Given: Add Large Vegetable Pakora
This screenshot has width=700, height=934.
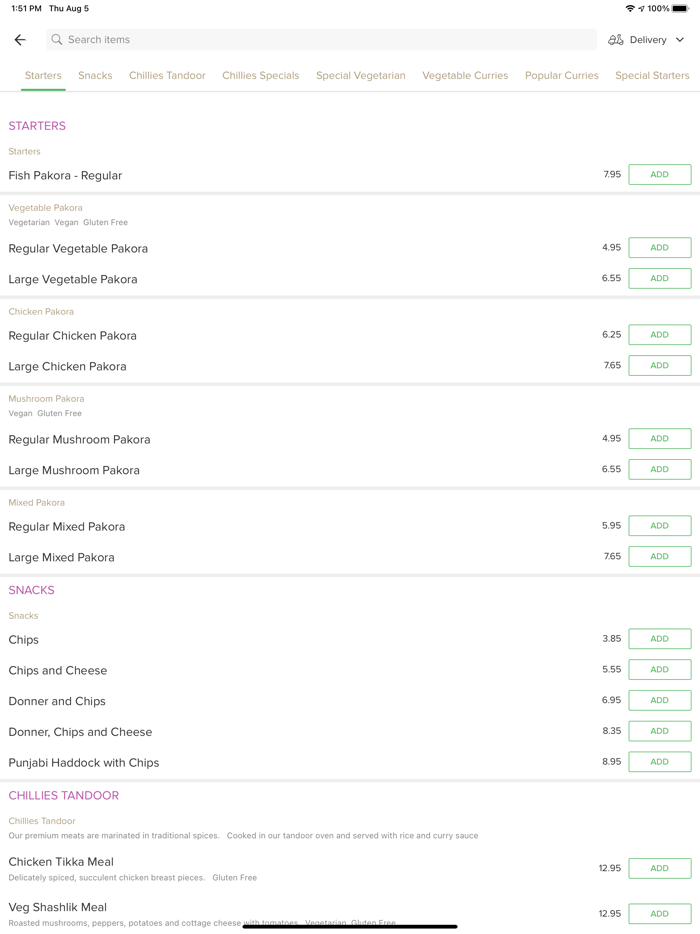Looking at the screenshot, I should pyautogui.click(x=659, y=279).
